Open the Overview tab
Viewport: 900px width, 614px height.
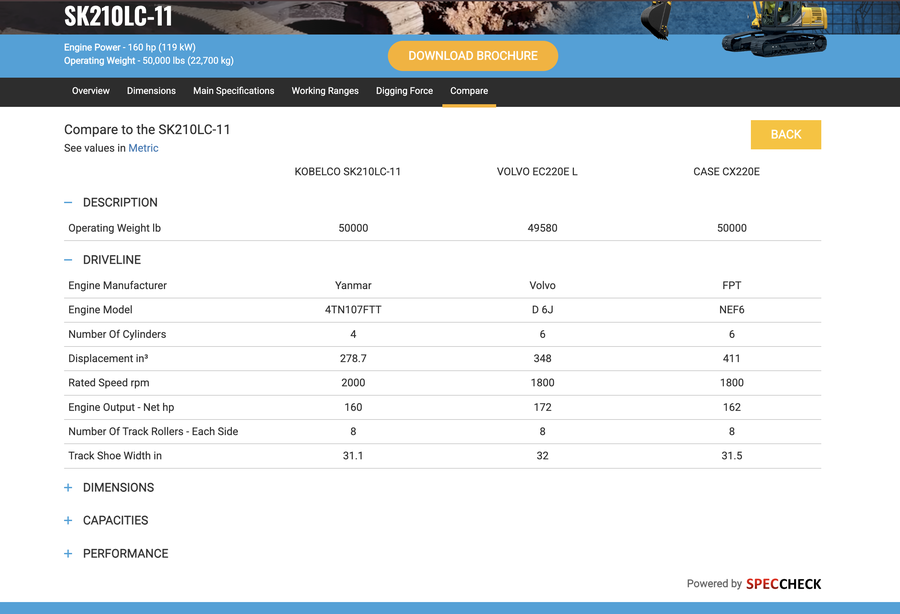coord(91,91)
